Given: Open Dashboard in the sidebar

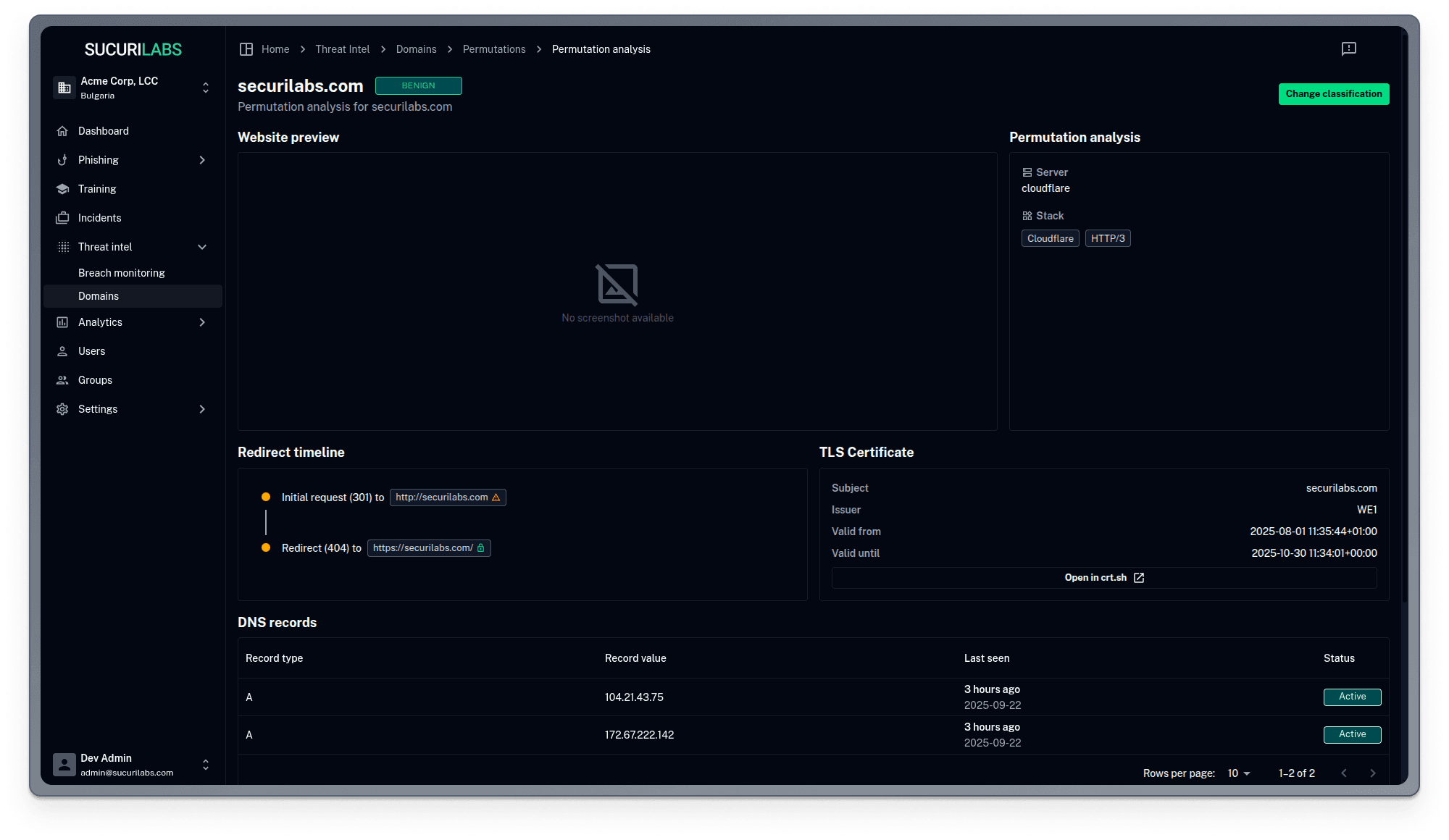Looking at the screenshot, I should pyautogui.click(x=133, y=131).
